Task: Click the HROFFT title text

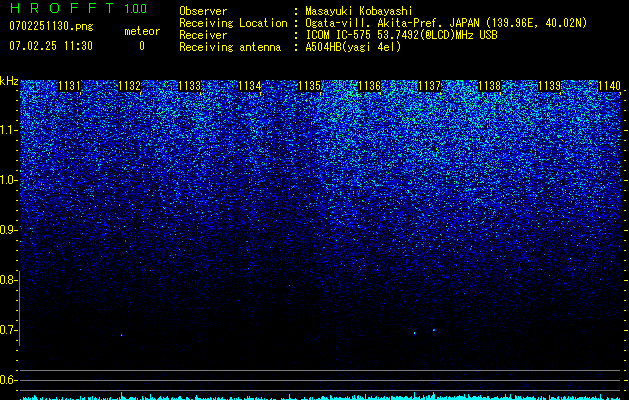Action: click(x=63, y=8)
